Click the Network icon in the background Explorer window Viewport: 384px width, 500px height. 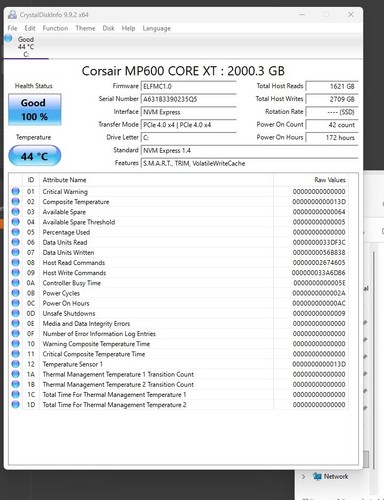[317, 476]
